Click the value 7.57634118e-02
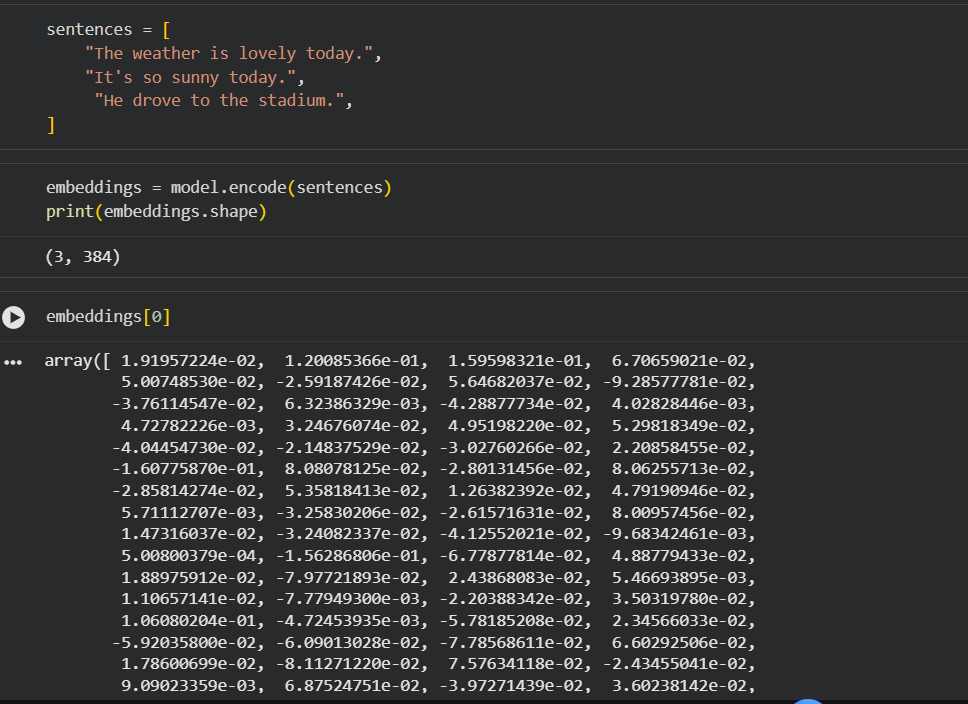Viewport: 968px width, 704px height. click(515, 664)
